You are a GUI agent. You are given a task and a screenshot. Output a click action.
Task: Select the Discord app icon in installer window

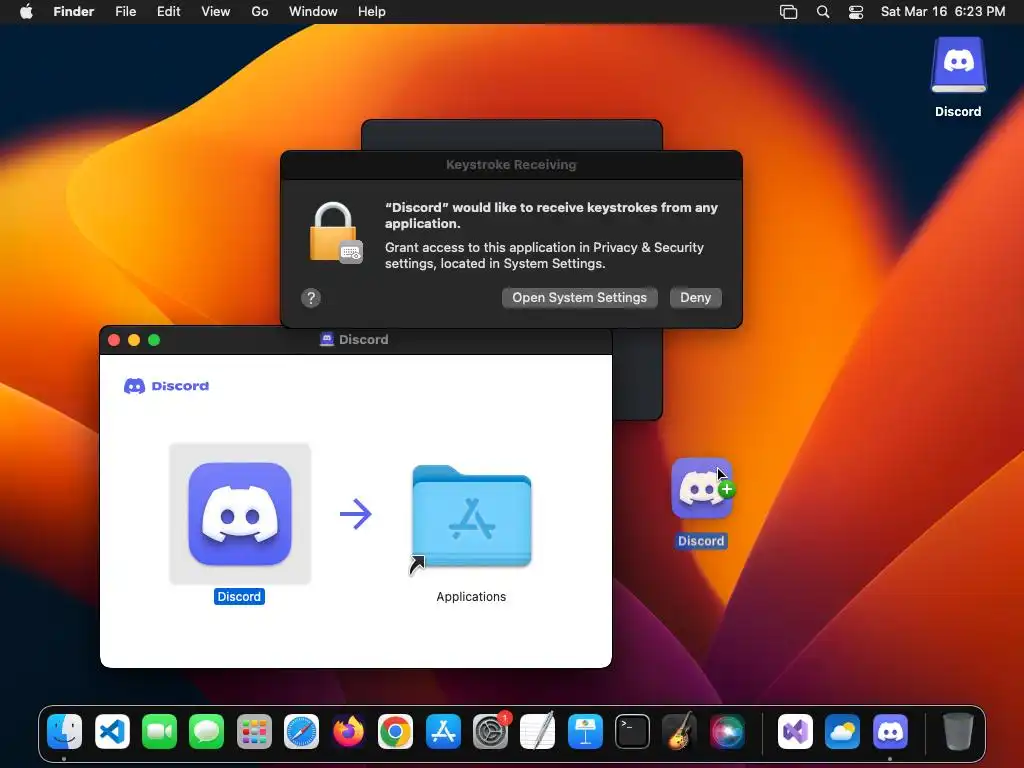[240, 514]
